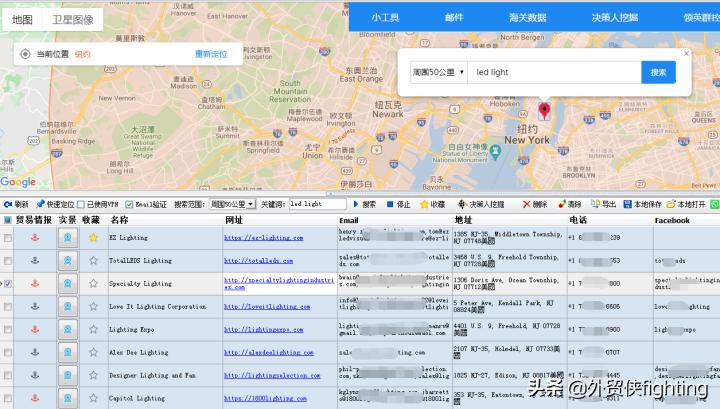Check the Alan Dee Lighting row checkbox
Screen dimensions: 720x409
click(8, 353)
